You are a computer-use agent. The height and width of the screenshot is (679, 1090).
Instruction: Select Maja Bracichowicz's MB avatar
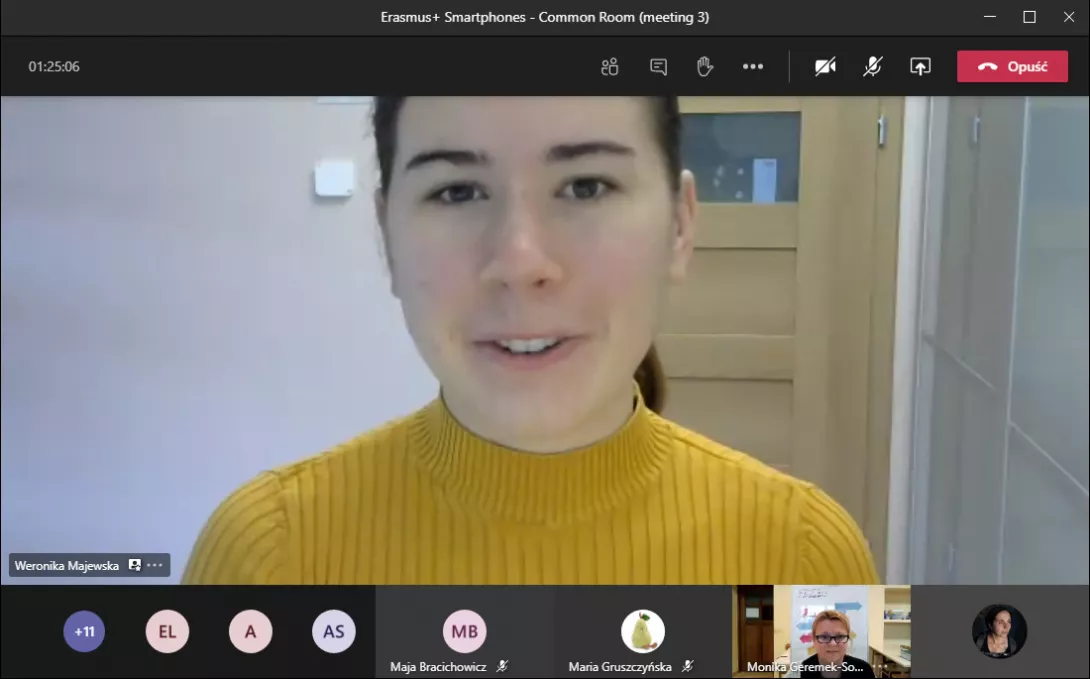[x=464, y=631]
